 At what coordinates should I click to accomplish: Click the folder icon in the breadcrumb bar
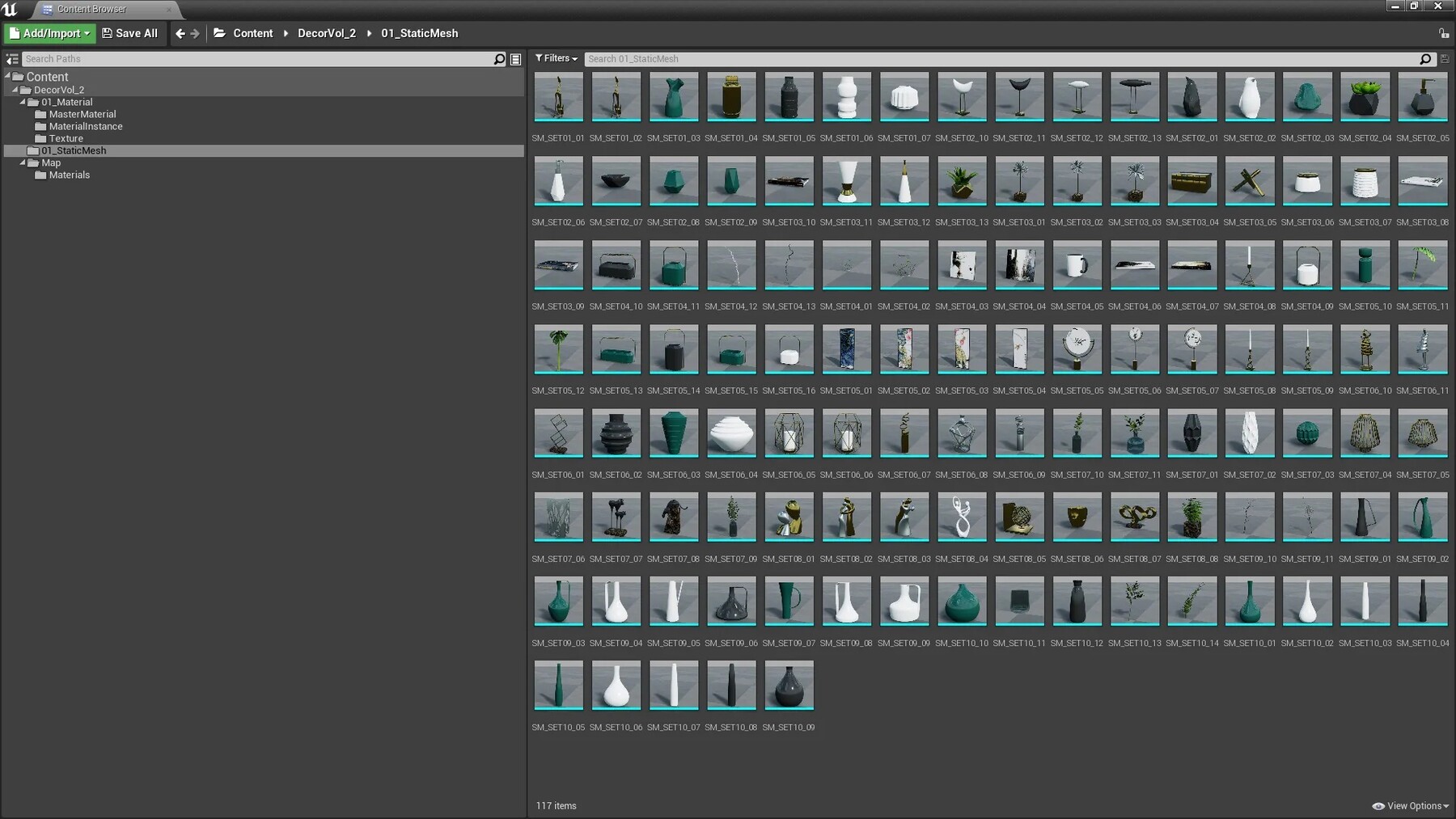click(219, 33)
